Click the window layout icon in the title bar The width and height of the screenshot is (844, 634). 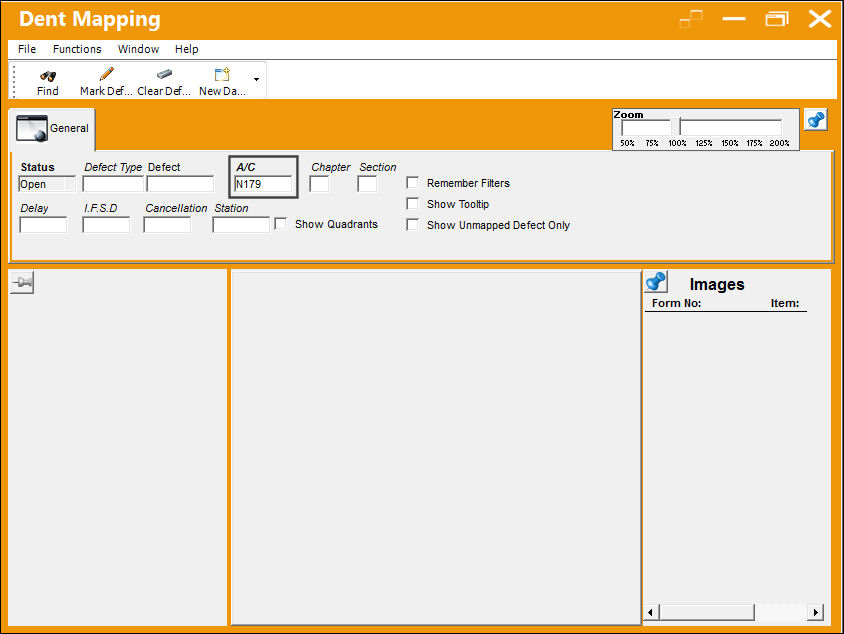coord(691,19)
